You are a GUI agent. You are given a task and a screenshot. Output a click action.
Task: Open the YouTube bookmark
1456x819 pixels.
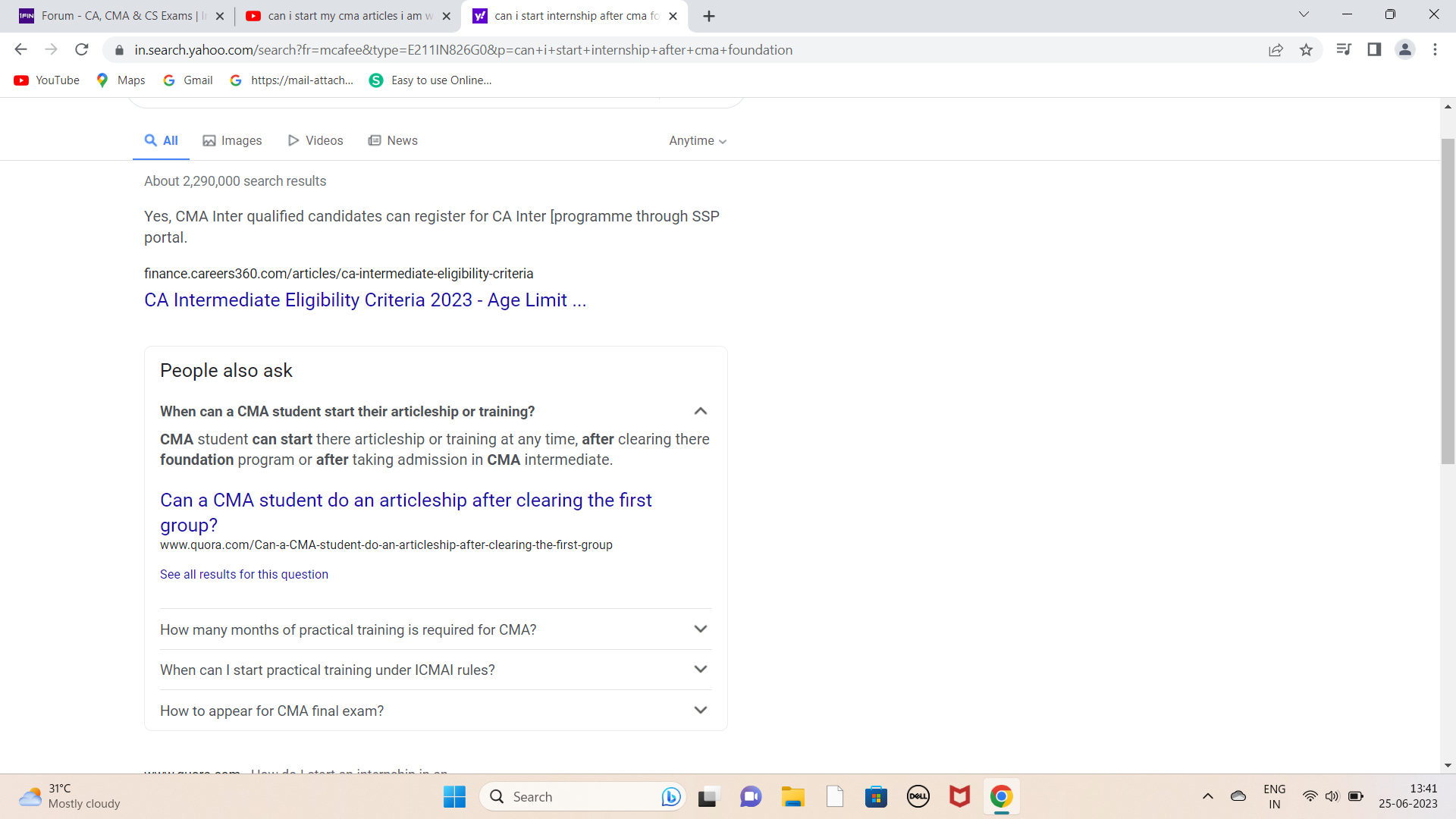[x=47, y=80]
